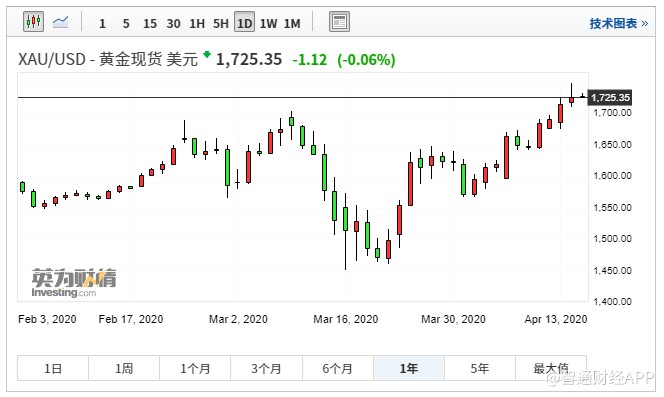Screen dimensions: 664x397
Task: Click the current price 1,725.35 header value
Action: coord(249,59)
